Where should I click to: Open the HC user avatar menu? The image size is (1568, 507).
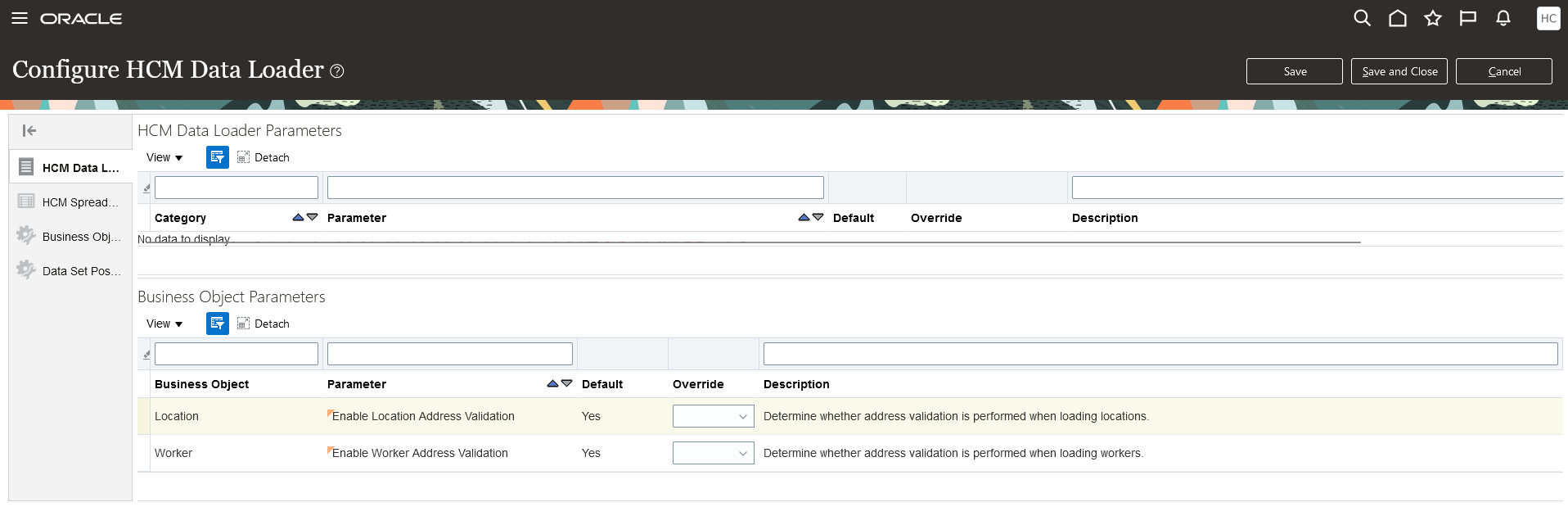[x=1548, y=18]
